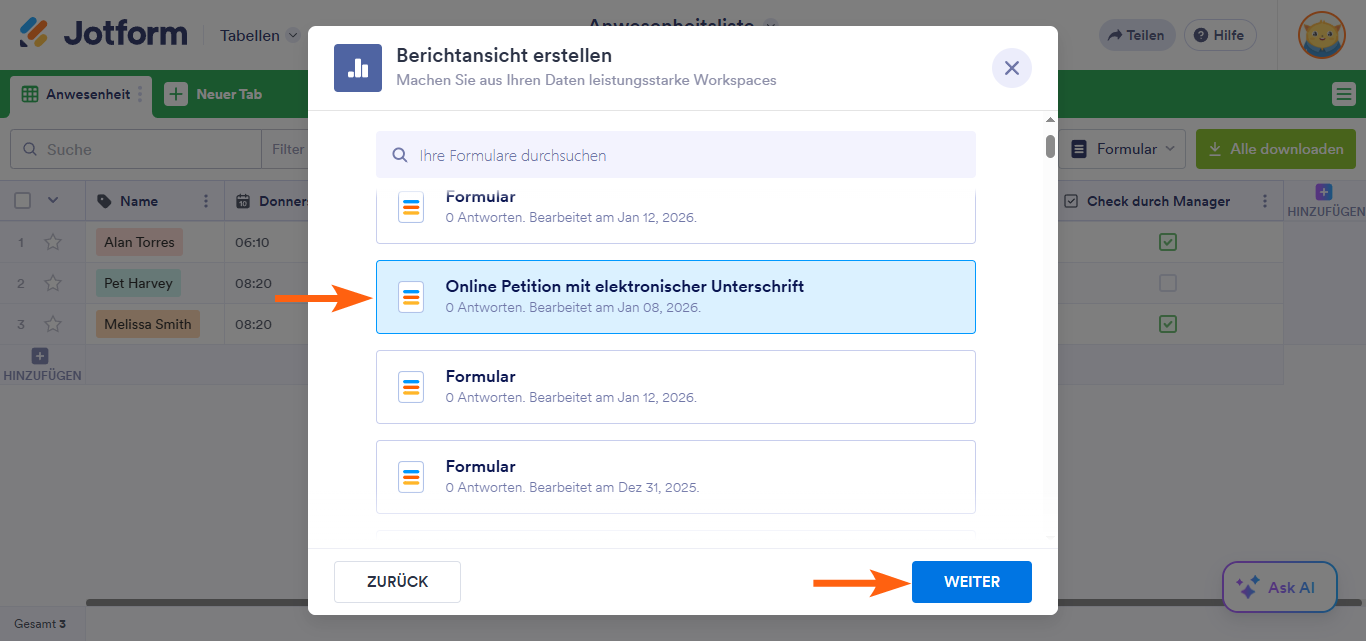Uncheck Check durch Manager for Melissa Smith
The height and width of the screenshot is (641, 1366).
click(1168, 324)
